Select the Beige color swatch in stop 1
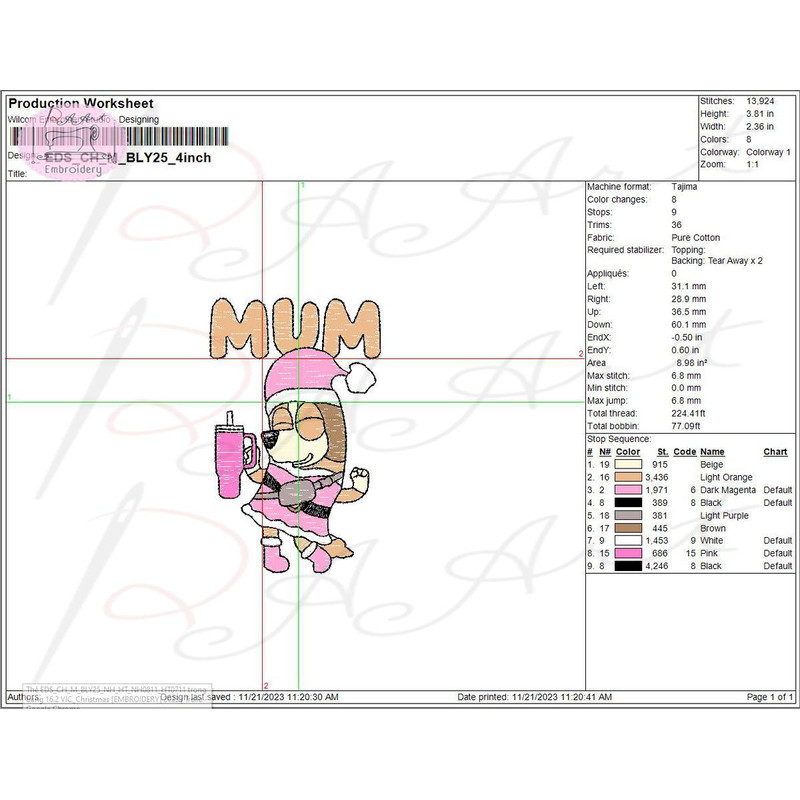Screen dimensions: 800x800 point(628,465)
